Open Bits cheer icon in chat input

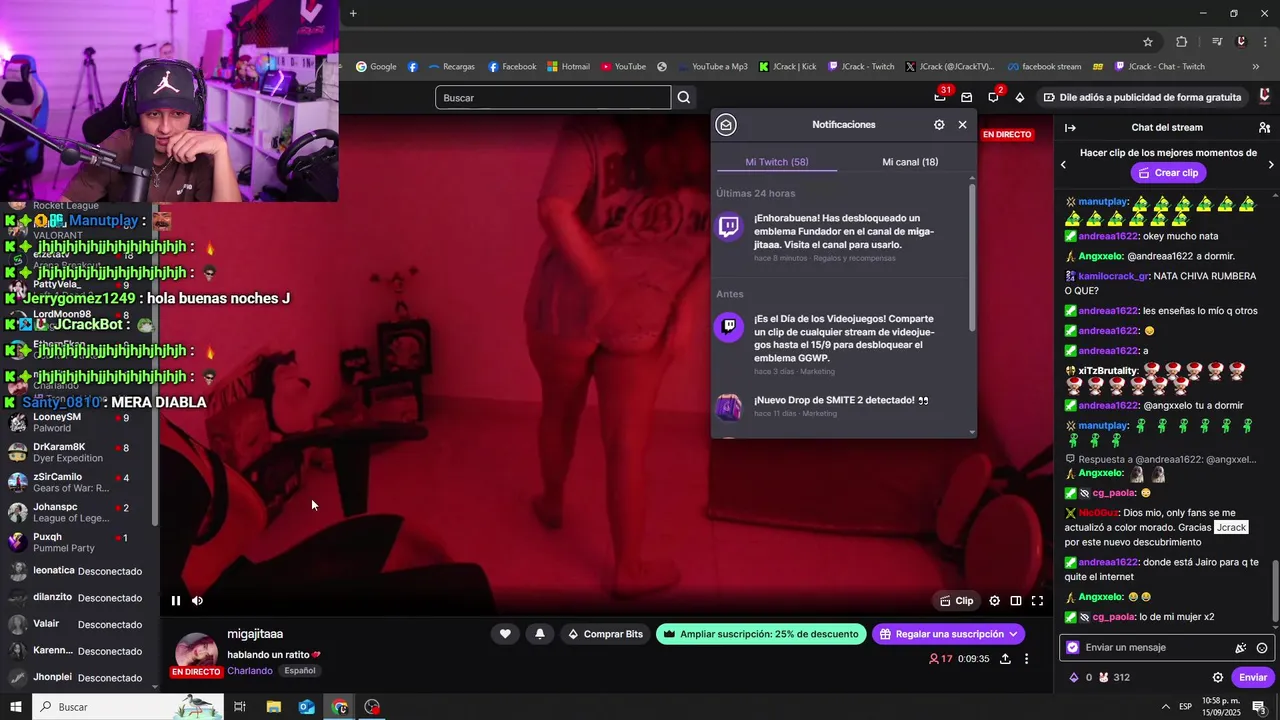(1241, 648)
